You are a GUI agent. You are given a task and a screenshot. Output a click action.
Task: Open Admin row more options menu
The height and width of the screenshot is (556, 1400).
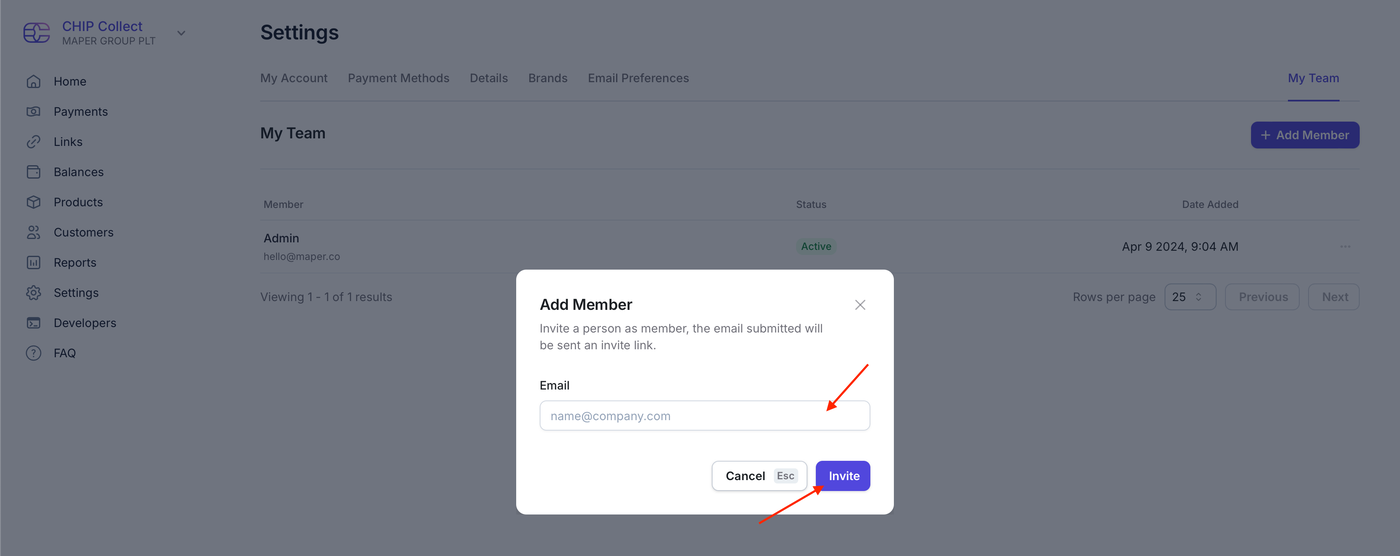pos(1345,247)
